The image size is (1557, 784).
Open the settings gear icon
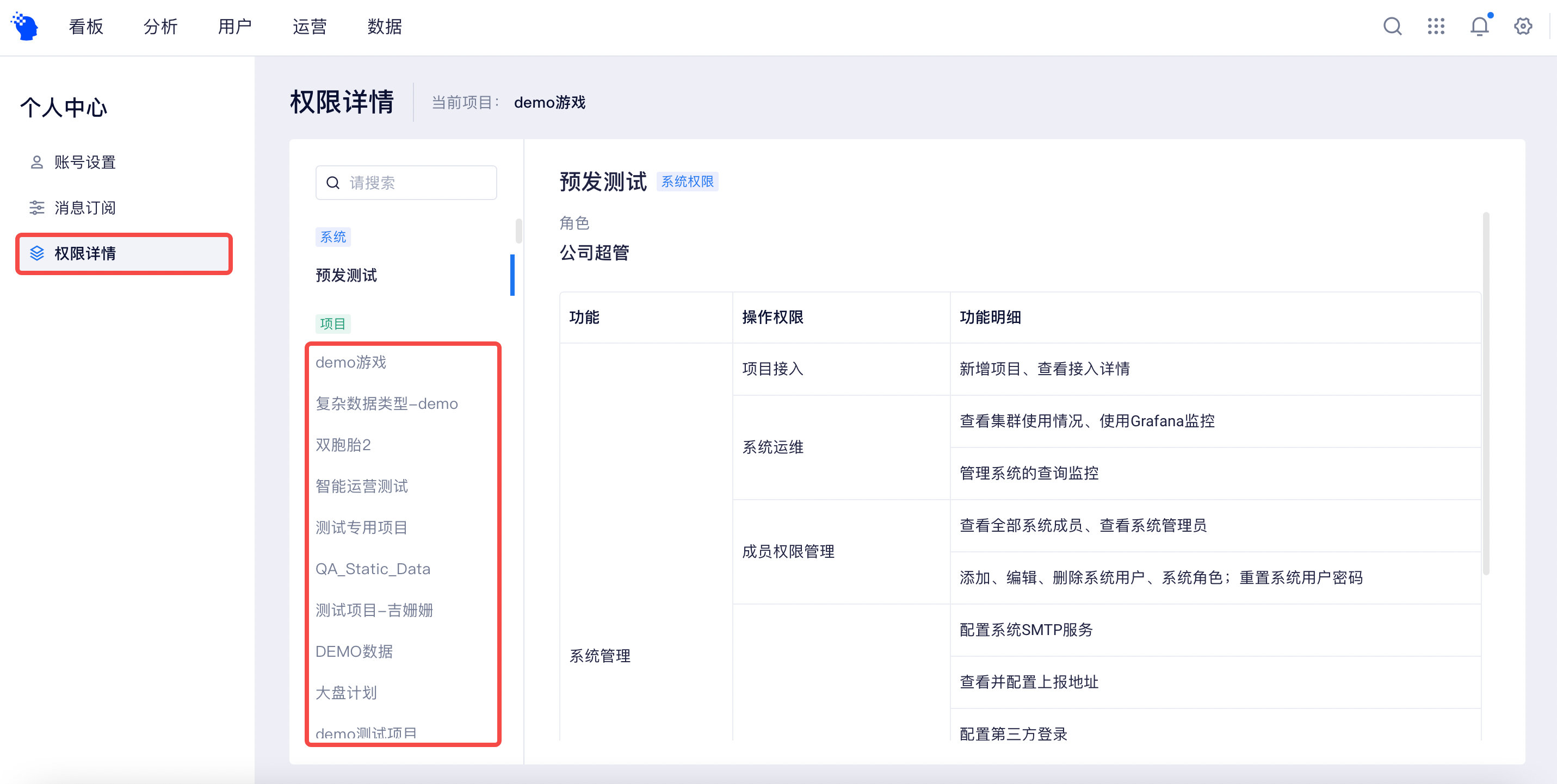1523,27
